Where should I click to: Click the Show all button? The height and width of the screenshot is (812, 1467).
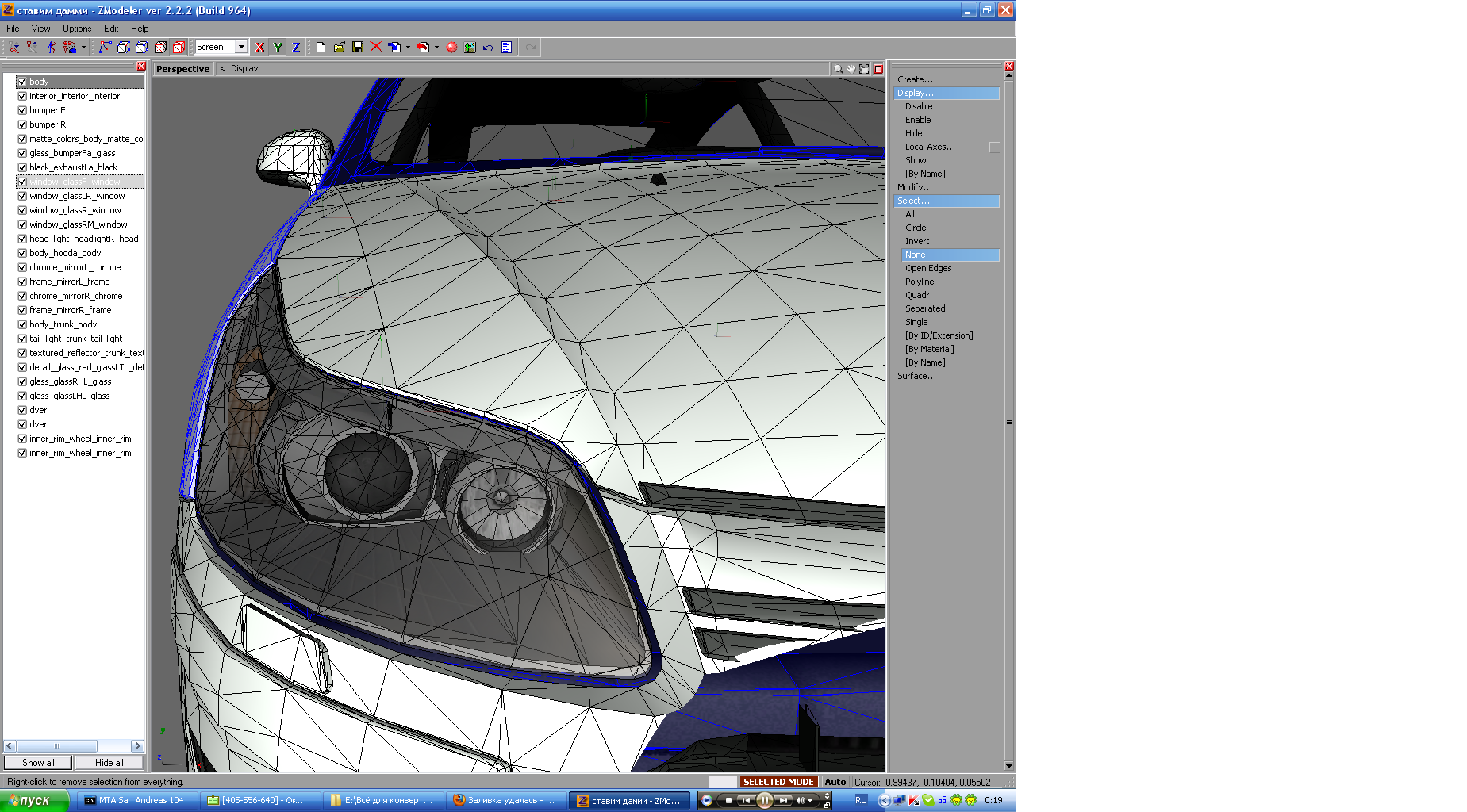tap(38, 763)
